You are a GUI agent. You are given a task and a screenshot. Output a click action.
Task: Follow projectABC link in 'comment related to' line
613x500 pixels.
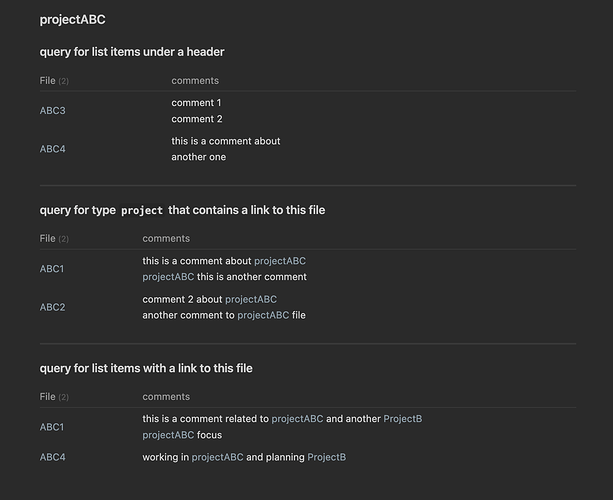[297, 419]
